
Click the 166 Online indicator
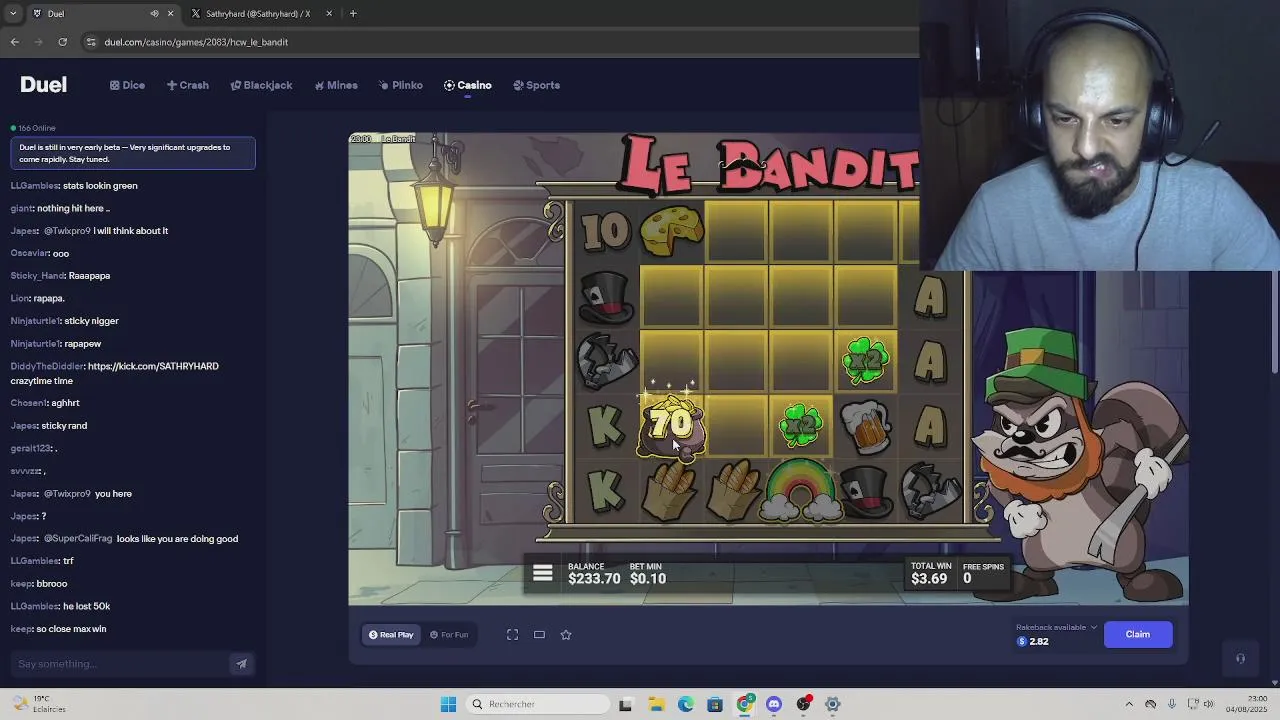coord(33,128)
